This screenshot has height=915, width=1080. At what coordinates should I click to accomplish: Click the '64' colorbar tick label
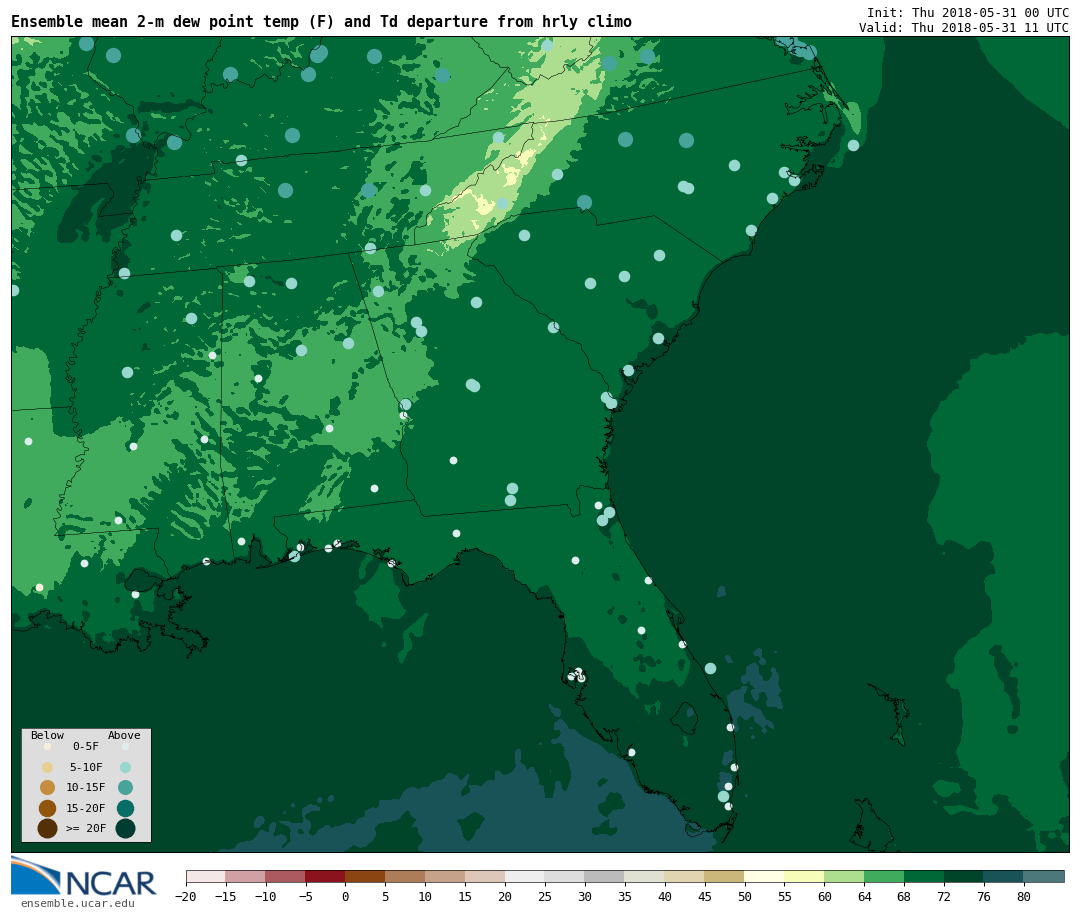click(865, 896)
